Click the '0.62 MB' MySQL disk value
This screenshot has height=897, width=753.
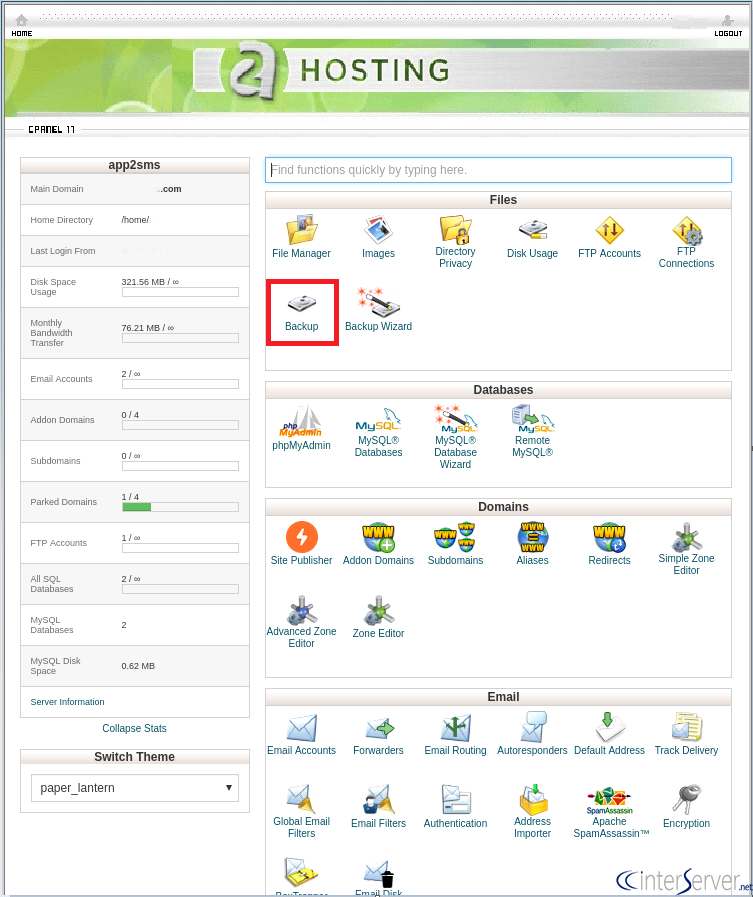point(138,666)
